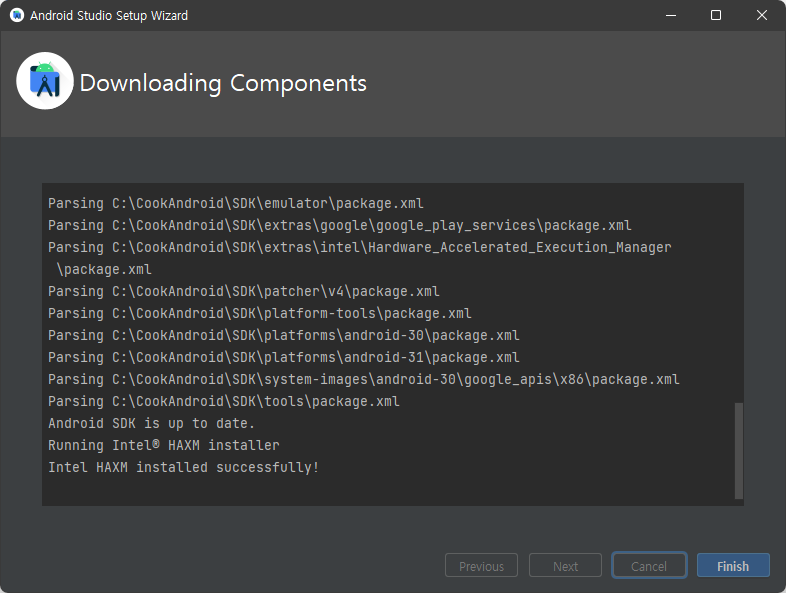Viewport: 786px width, 593px height.
Task: Click the disabled Previous button
Action: coord(481,566)
